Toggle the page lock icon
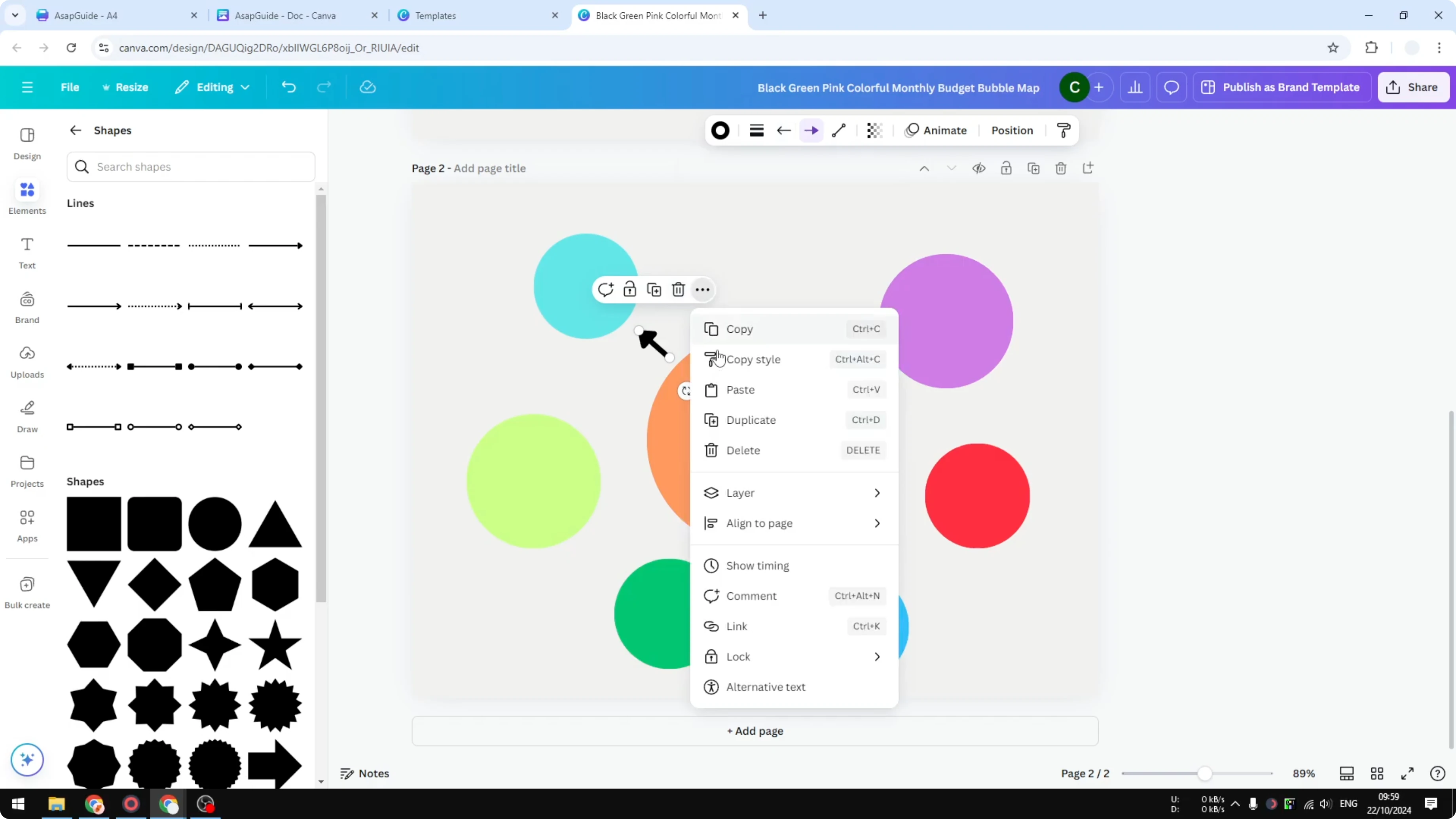 (x=1006, y=168)
